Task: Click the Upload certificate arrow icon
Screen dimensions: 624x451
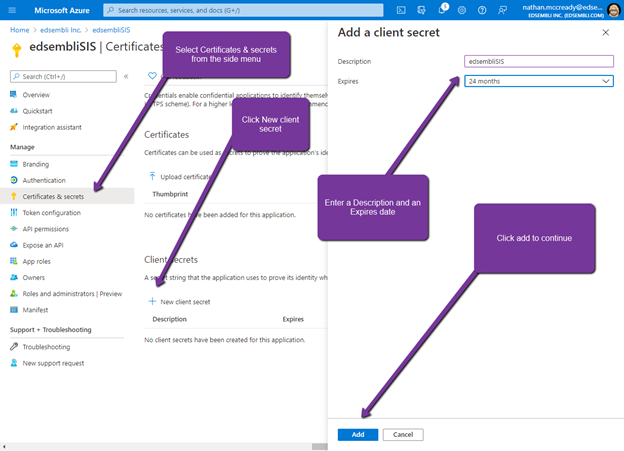Action: point(152,176)
